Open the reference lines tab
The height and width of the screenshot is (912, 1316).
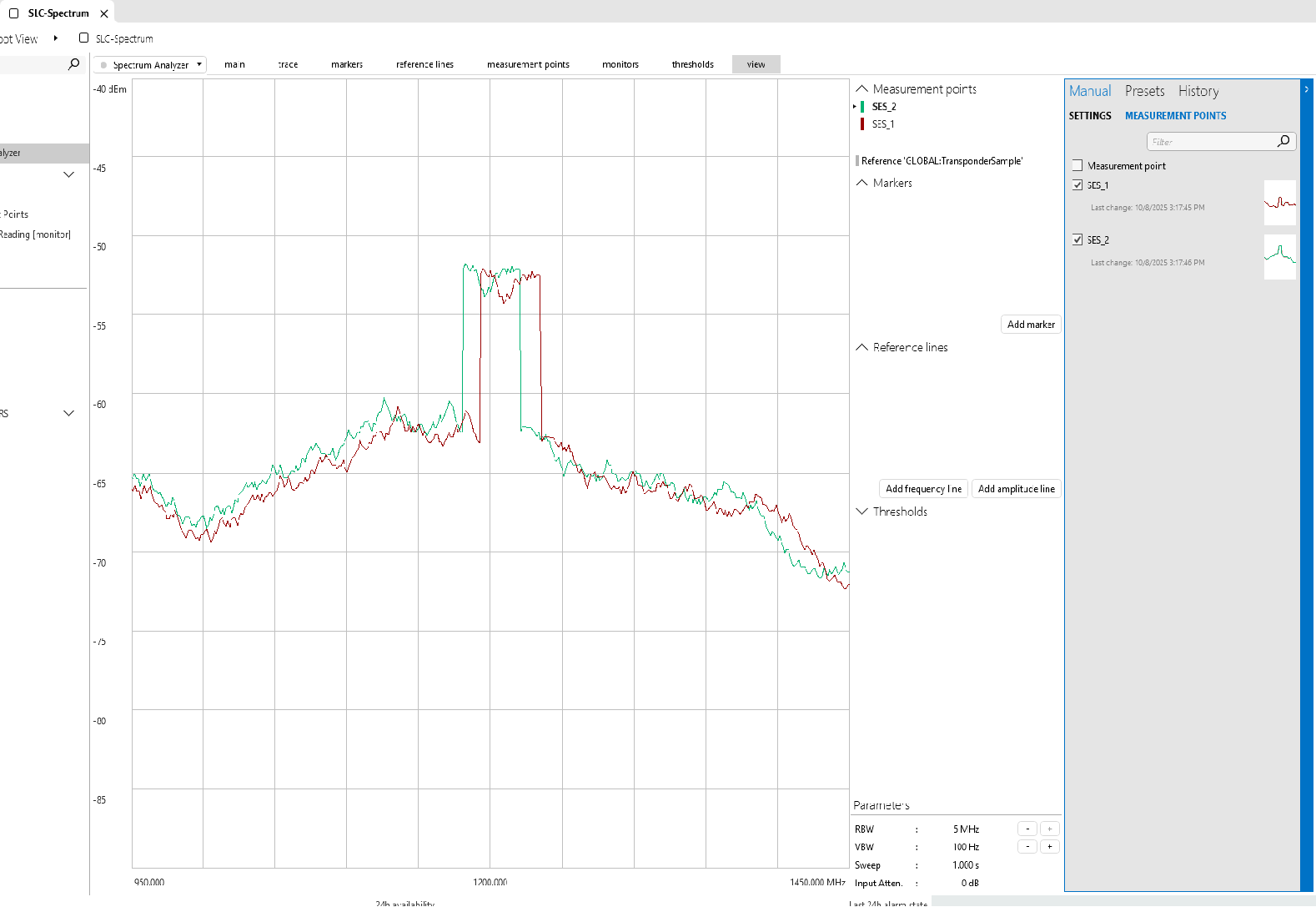424,64
